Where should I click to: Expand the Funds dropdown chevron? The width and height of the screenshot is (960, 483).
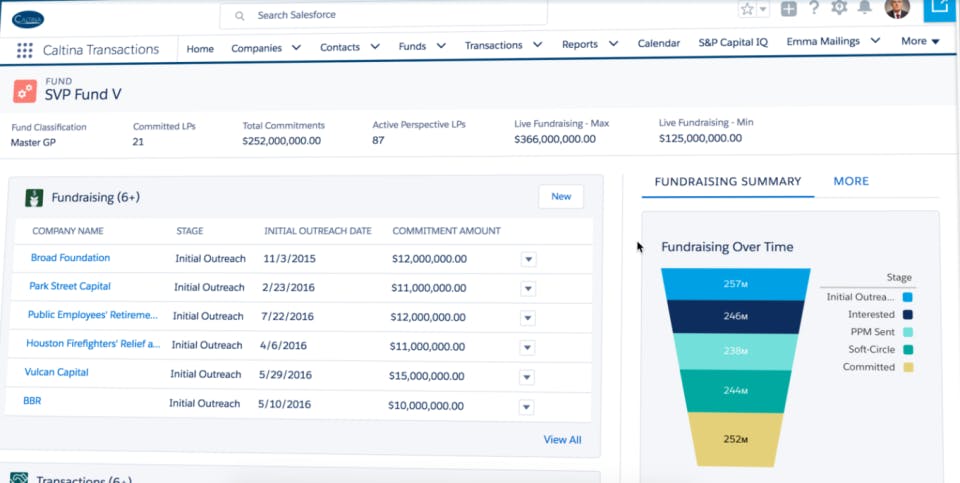441,45
